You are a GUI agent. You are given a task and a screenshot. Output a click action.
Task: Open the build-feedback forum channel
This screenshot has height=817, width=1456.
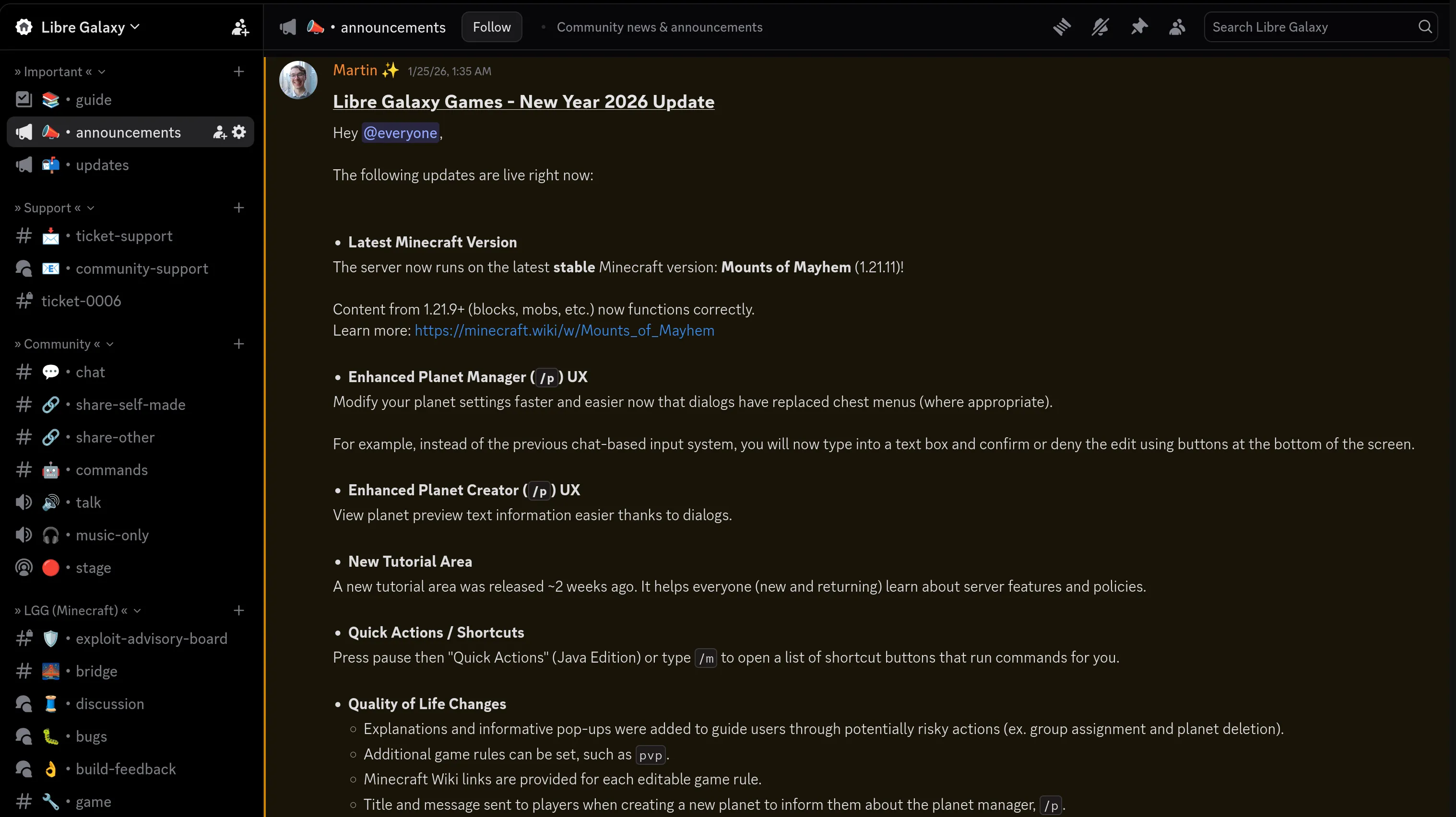click(130, 769)
